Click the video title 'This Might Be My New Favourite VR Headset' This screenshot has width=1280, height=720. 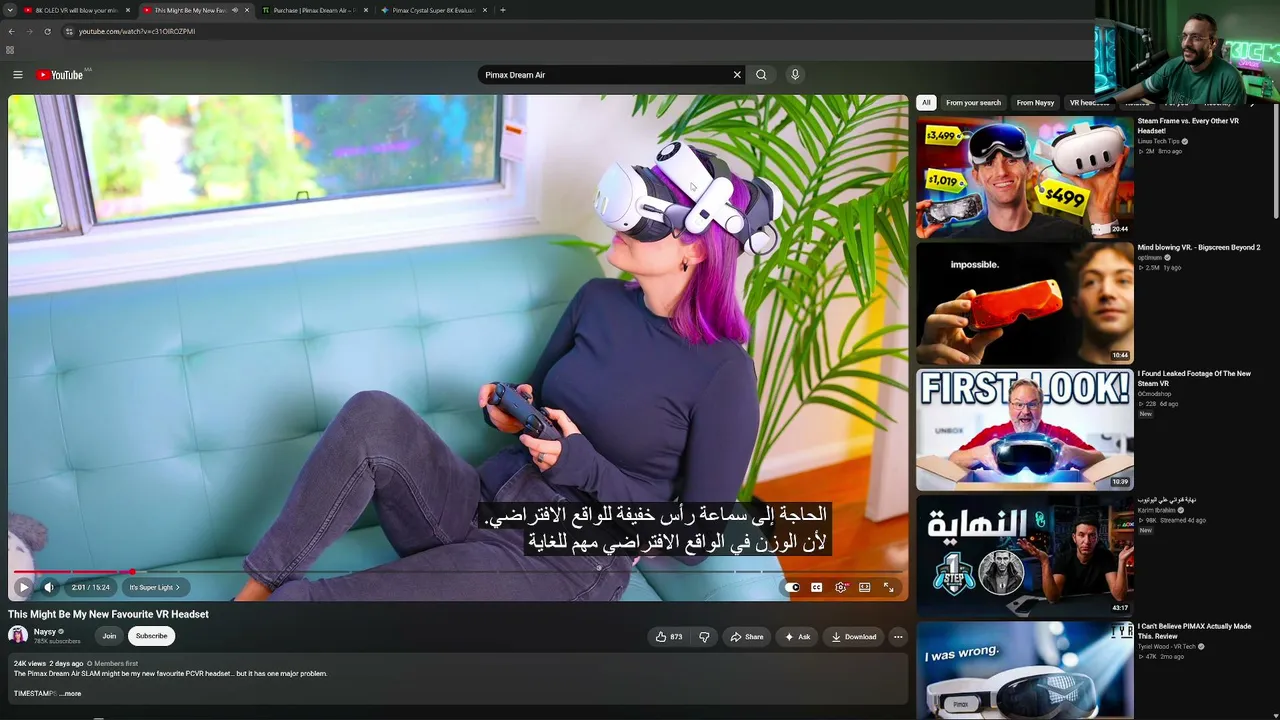(x=108, y=614)
